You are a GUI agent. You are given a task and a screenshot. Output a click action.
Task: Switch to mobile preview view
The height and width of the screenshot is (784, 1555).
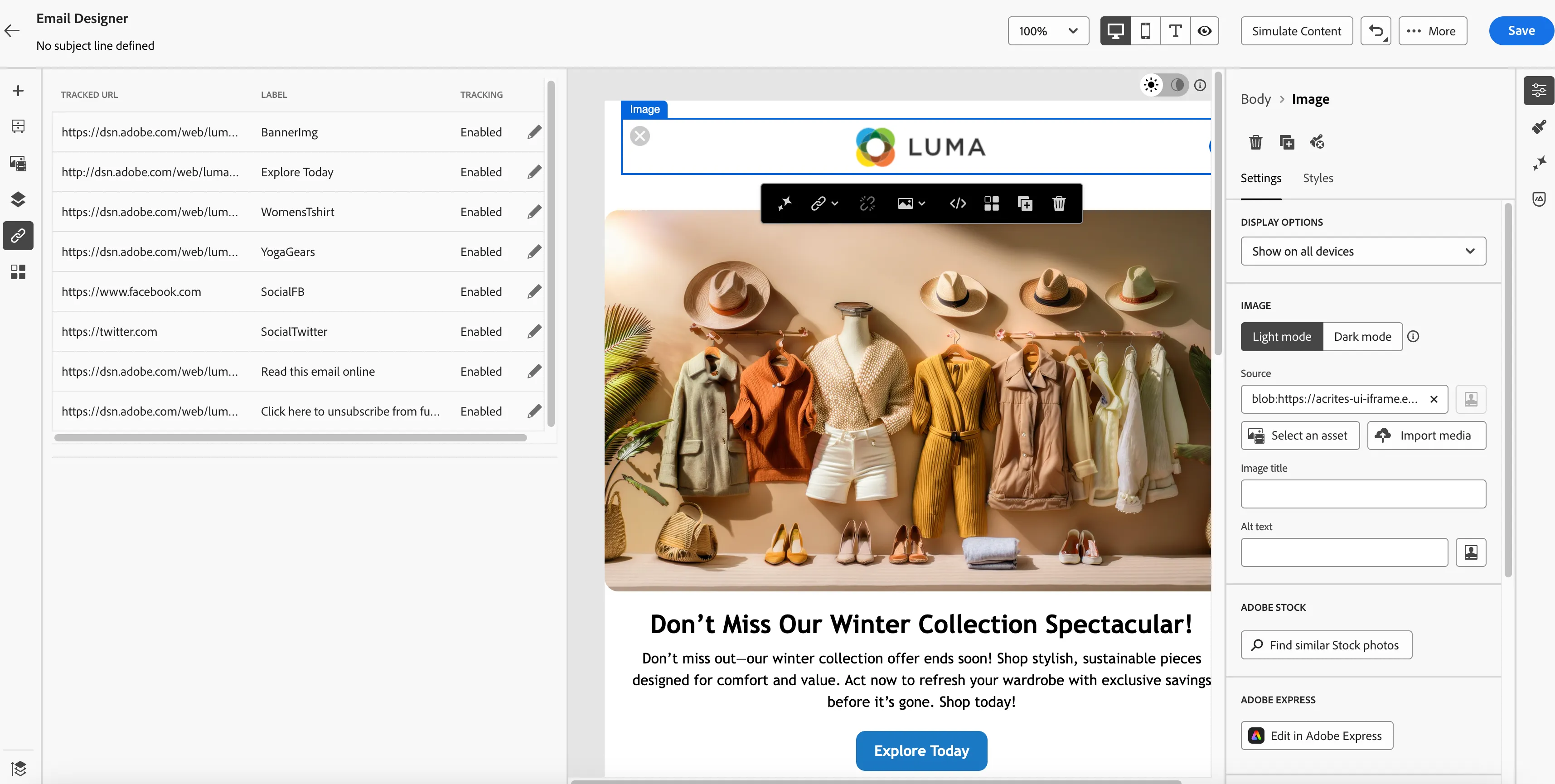click(x=1145, y=31)
